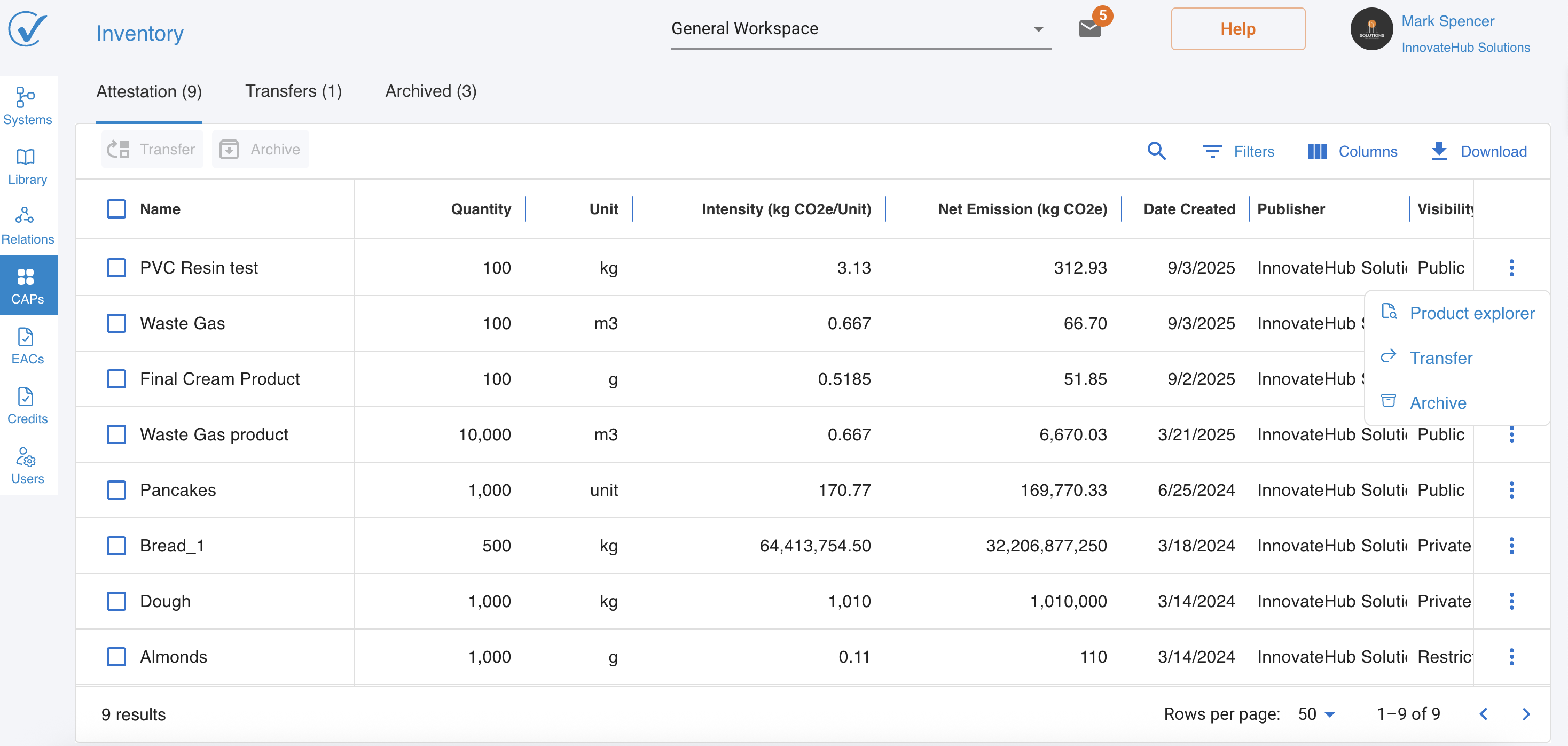Open Credits sidebar section
Screen dimensions: 1568x746
pyautogui.click(x=27, y=405)
